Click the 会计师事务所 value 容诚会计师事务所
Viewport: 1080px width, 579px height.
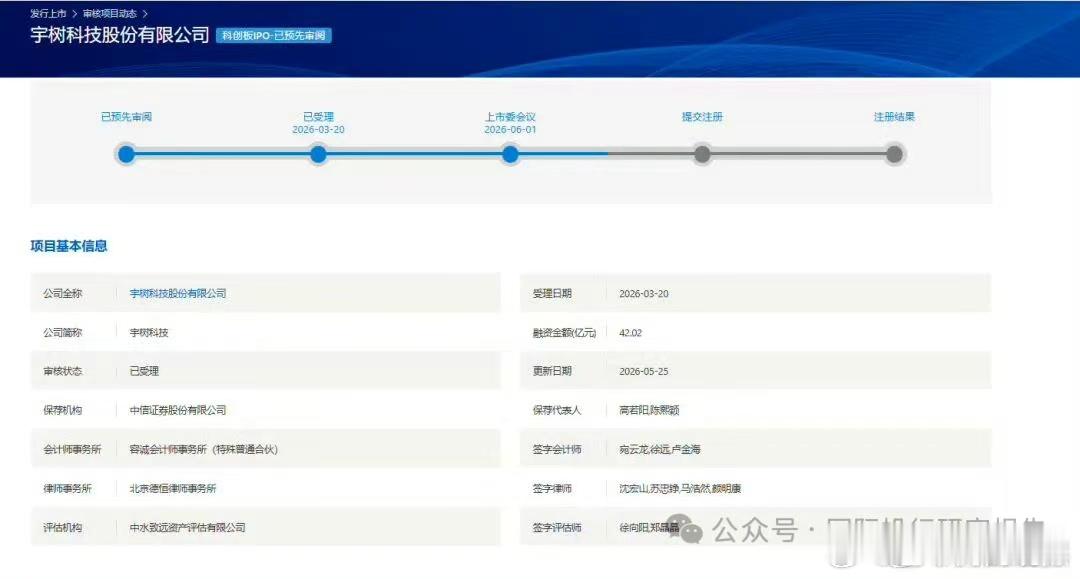[x=203, y=450]
